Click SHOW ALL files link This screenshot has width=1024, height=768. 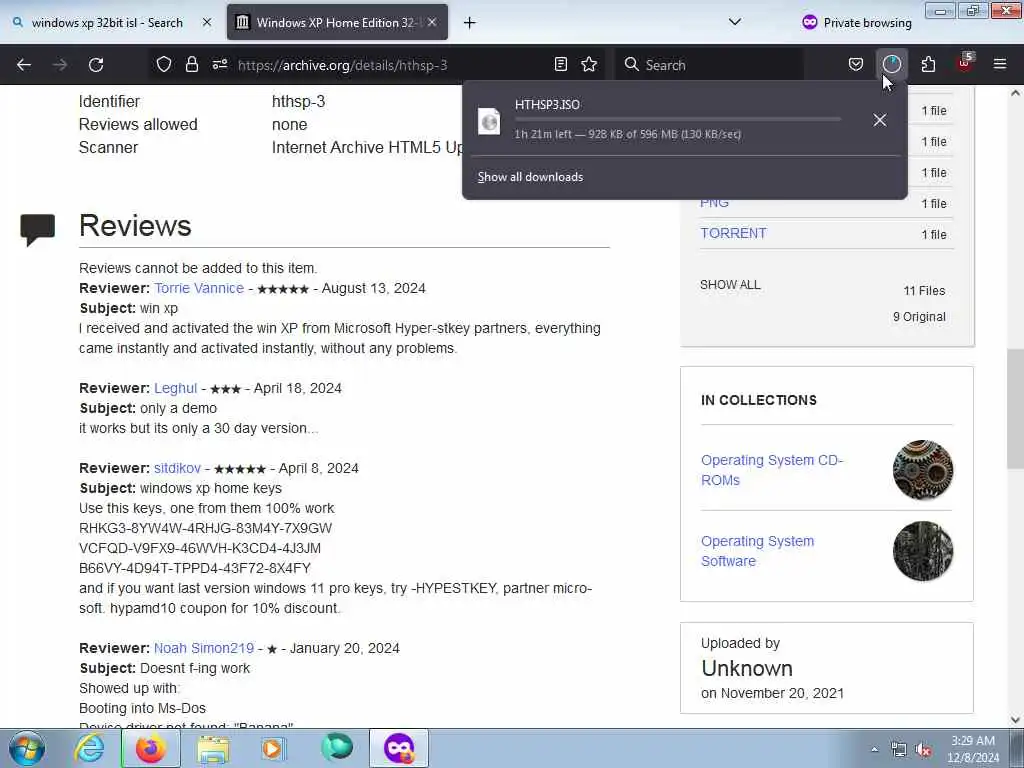point(730,285)
